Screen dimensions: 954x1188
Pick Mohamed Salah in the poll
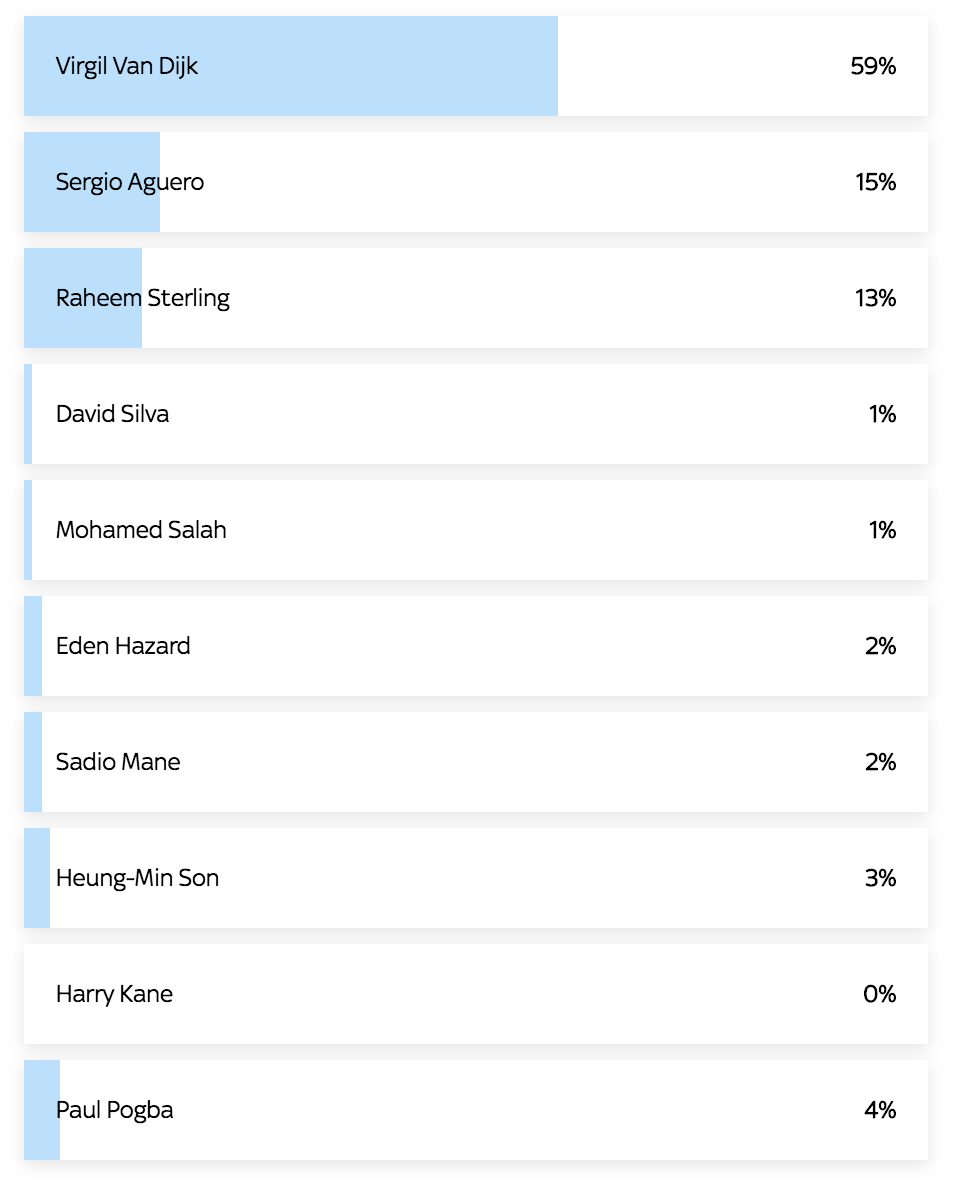141,530
